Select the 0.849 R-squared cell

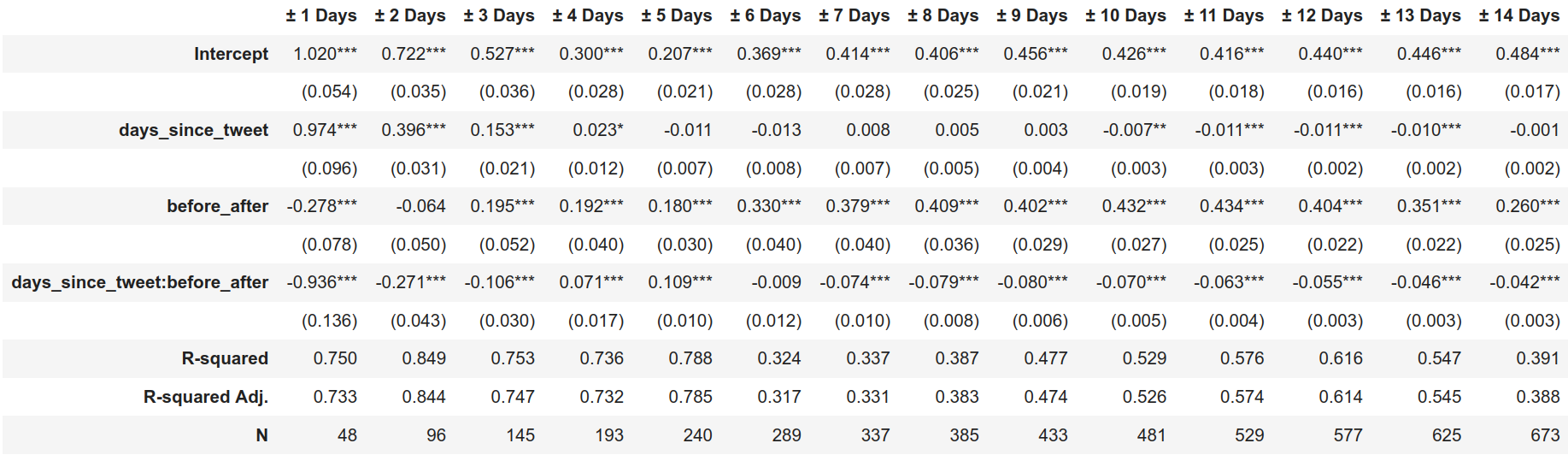click(x=424, y=358)
